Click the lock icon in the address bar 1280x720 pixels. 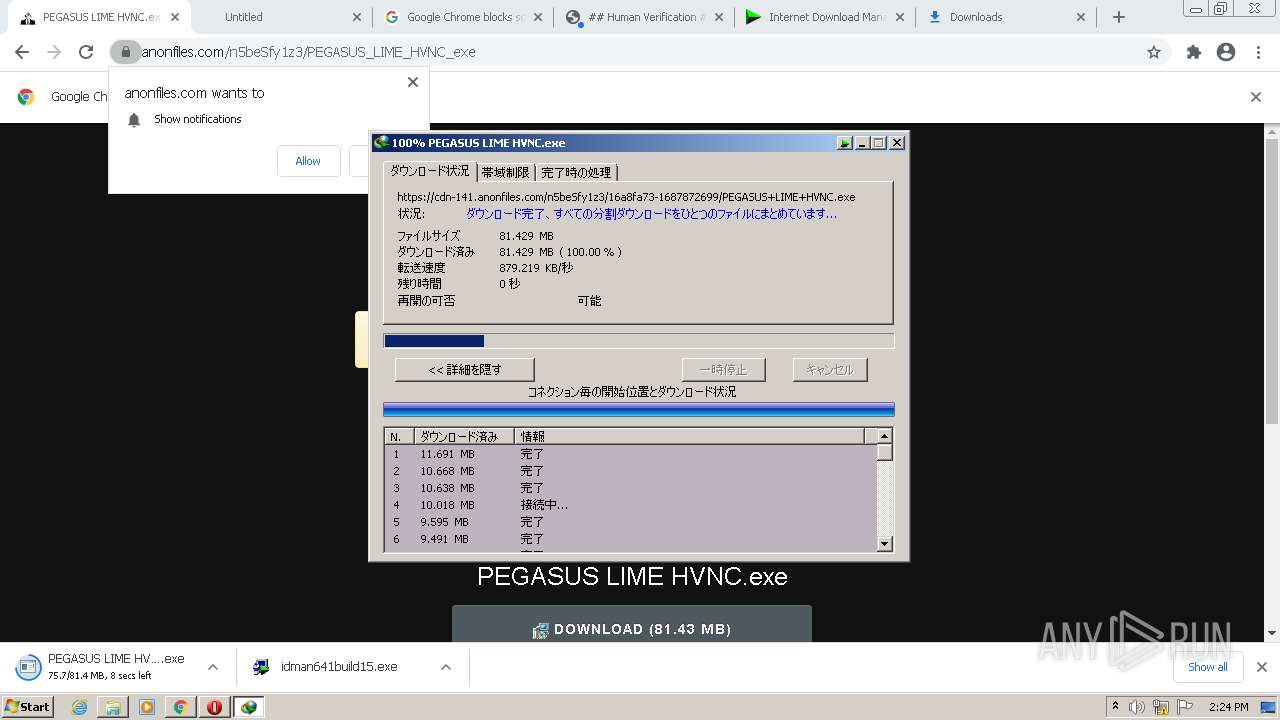coord(125,52)
